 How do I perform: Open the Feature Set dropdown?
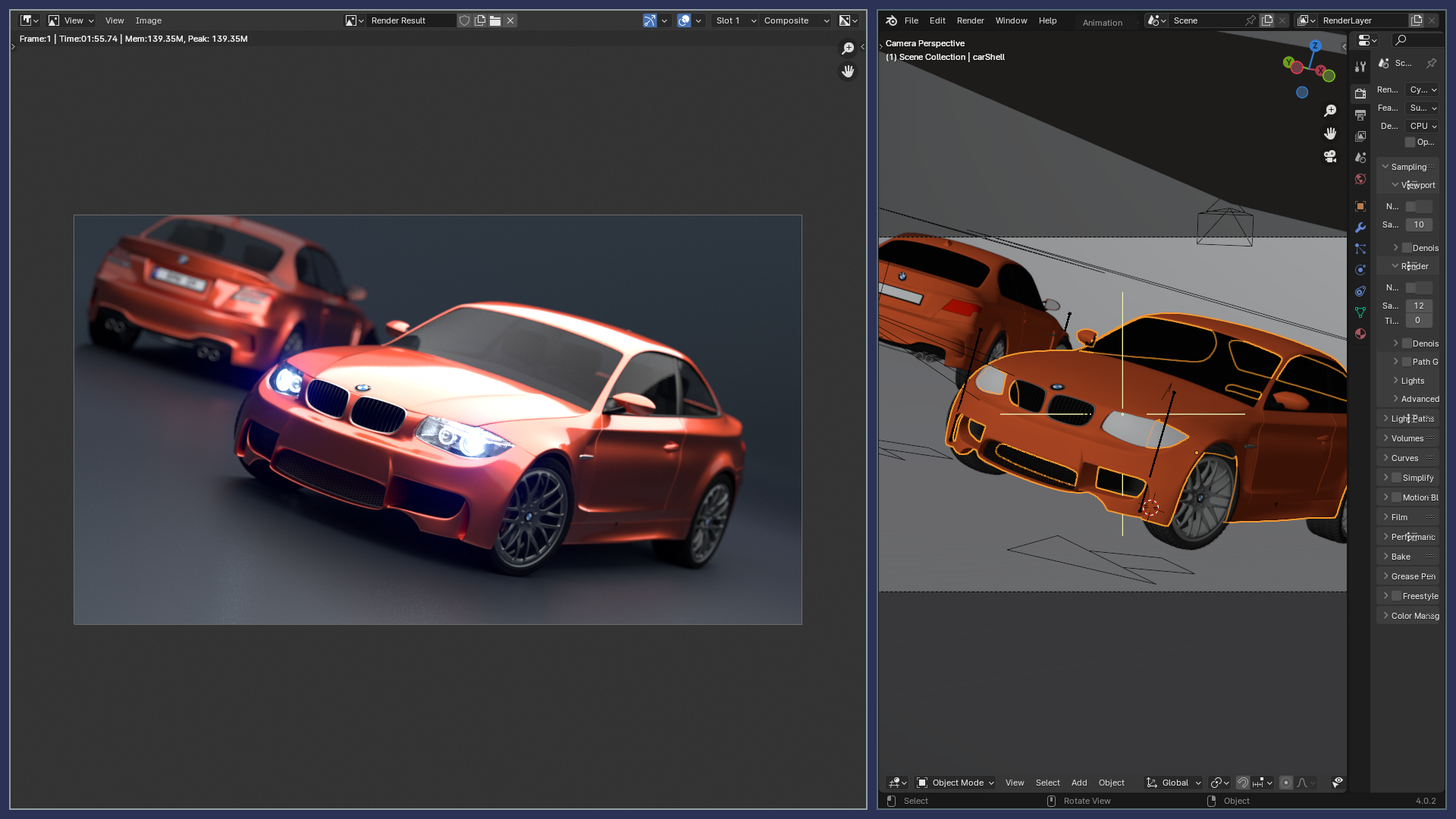pos(1422,108)
